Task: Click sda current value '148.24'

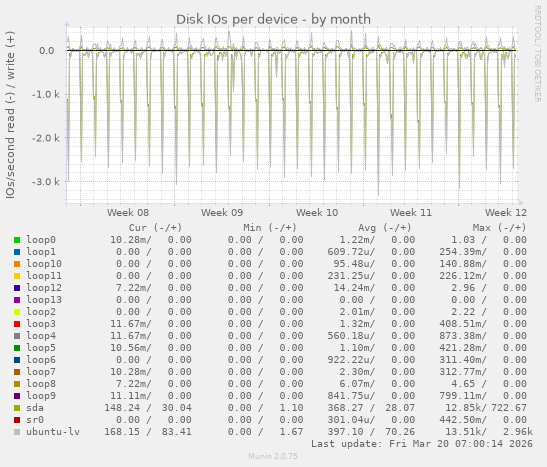Action: coord(122,408)
